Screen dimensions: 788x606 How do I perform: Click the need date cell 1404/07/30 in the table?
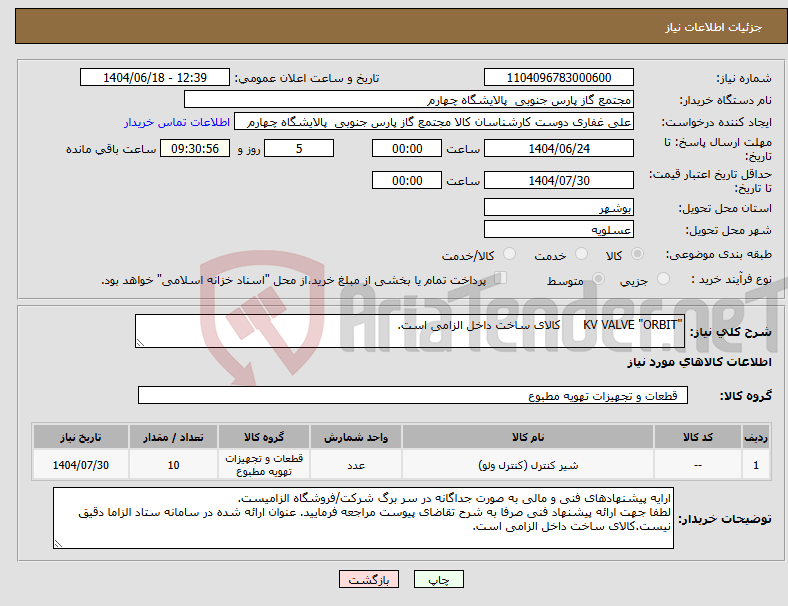click(x=81, y=465)
